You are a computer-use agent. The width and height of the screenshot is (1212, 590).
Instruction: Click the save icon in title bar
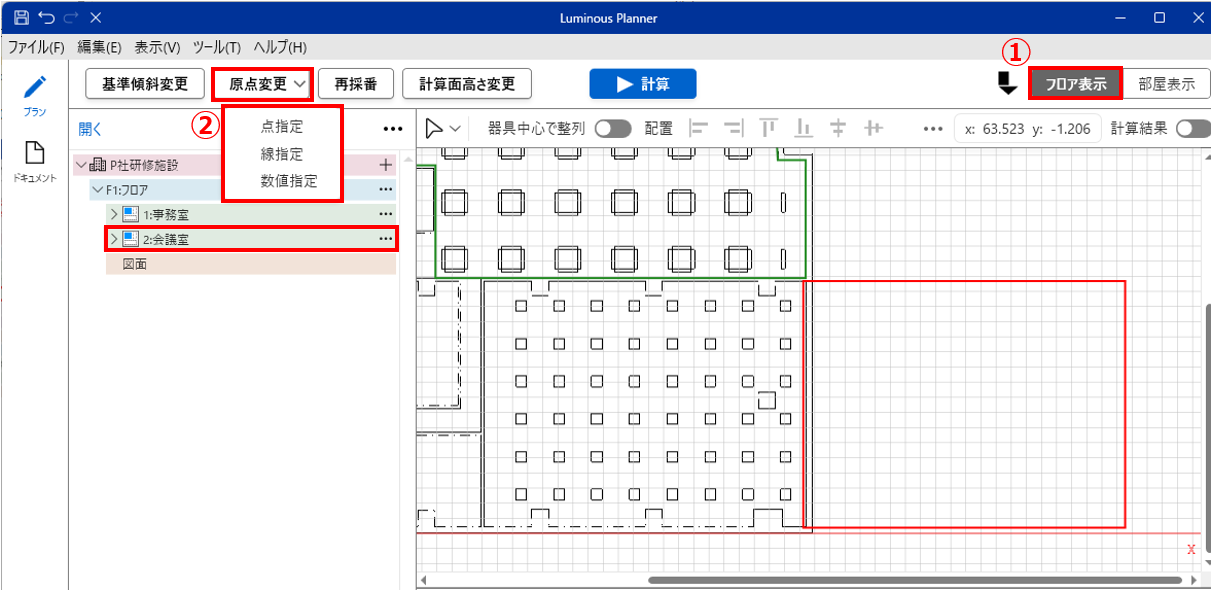coord(21,17)
